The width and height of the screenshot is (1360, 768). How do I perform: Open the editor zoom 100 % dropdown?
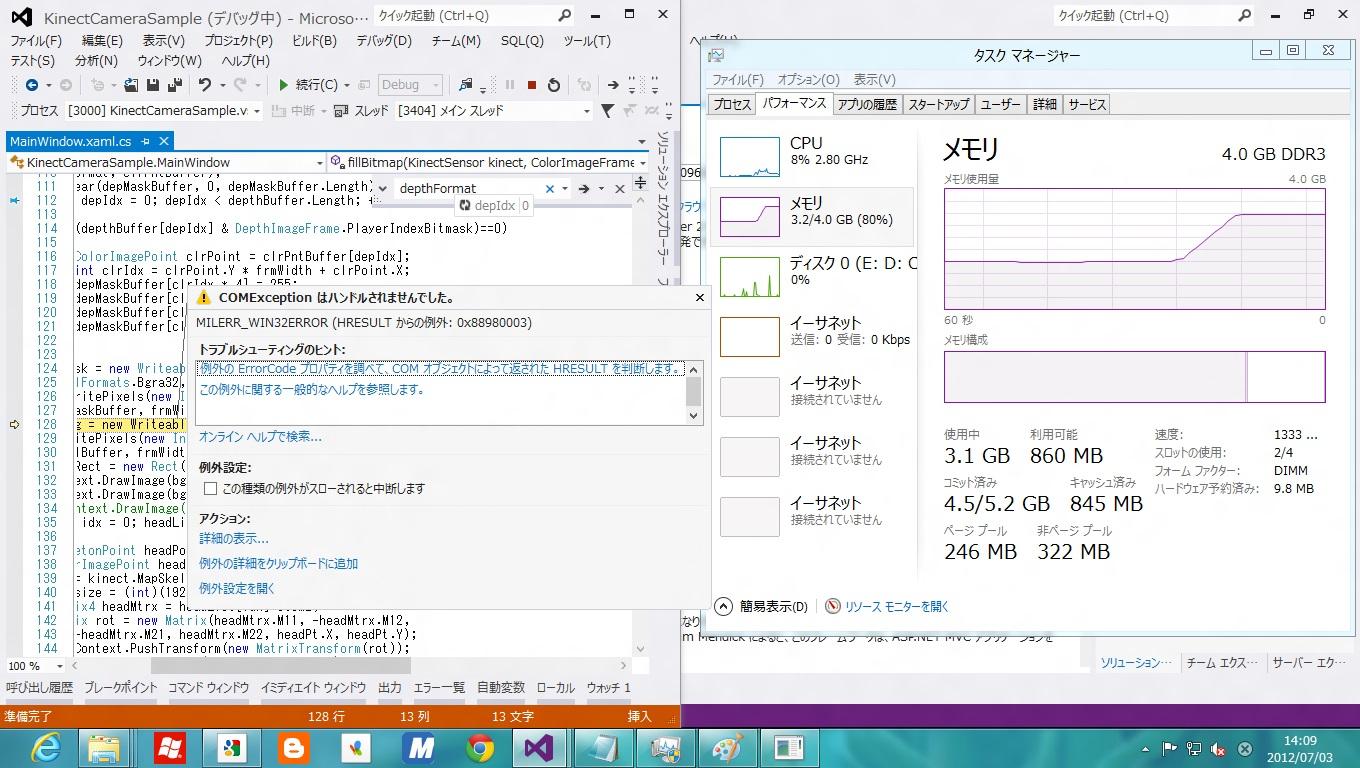60,666
